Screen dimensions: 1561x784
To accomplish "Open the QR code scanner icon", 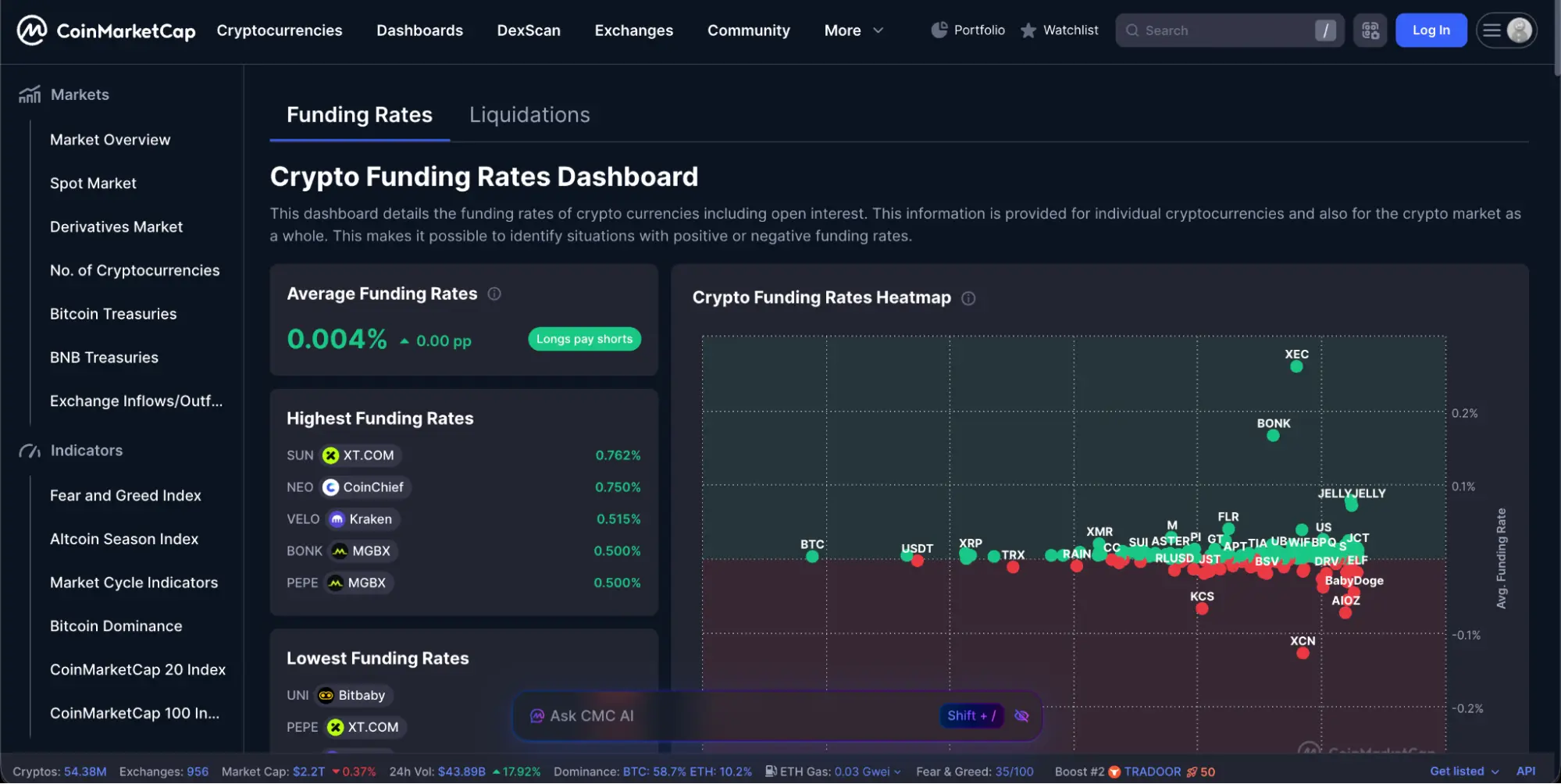I will [1370, 30].
